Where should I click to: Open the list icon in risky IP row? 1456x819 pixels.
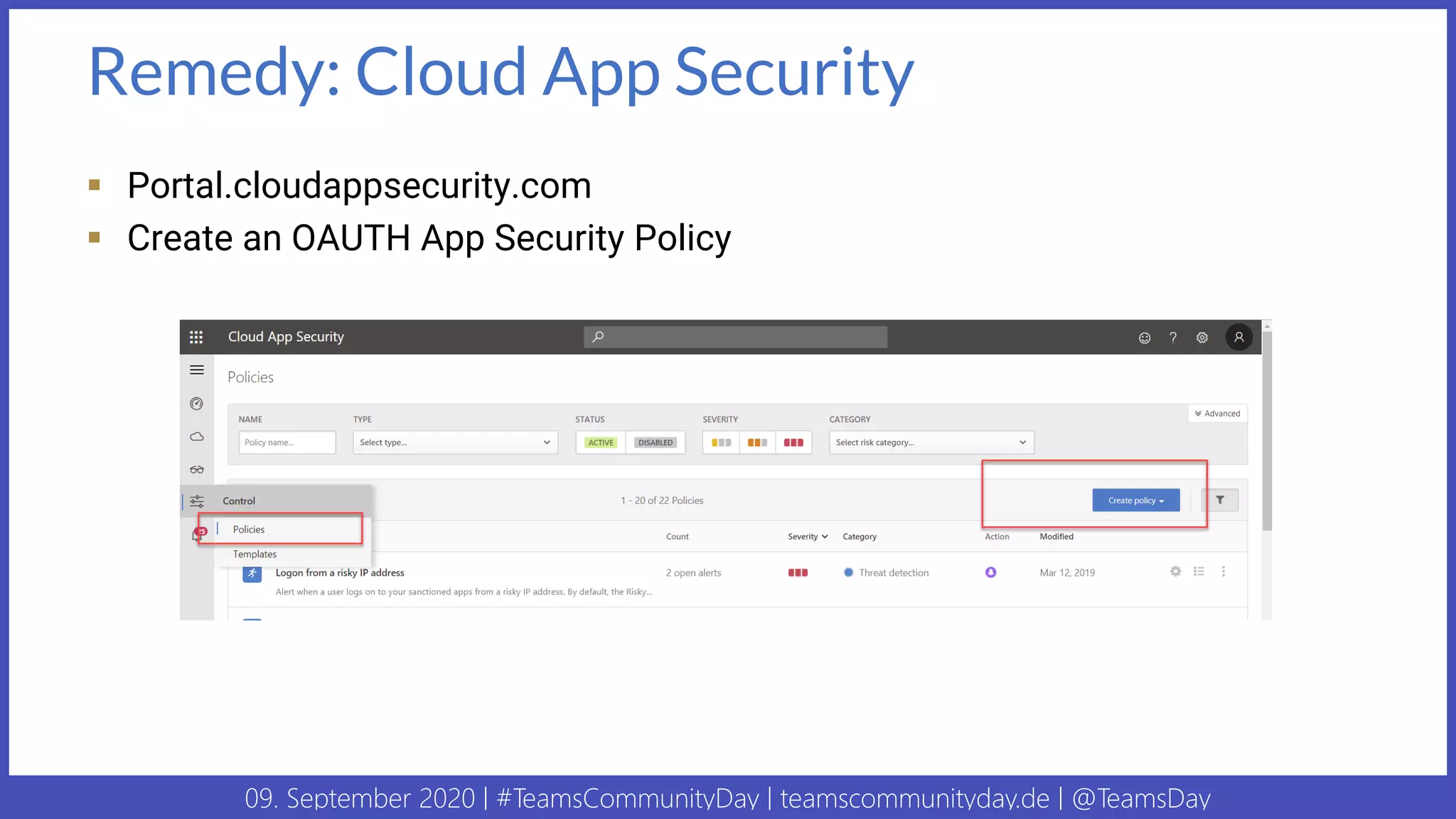pos(1199,571)
